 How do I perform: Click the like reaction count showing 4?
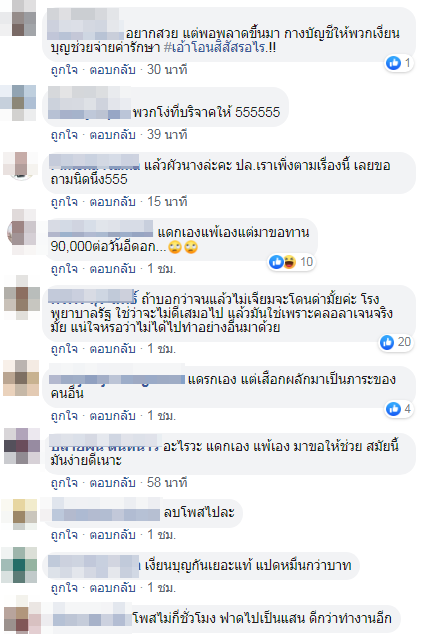tap(407, 409)
